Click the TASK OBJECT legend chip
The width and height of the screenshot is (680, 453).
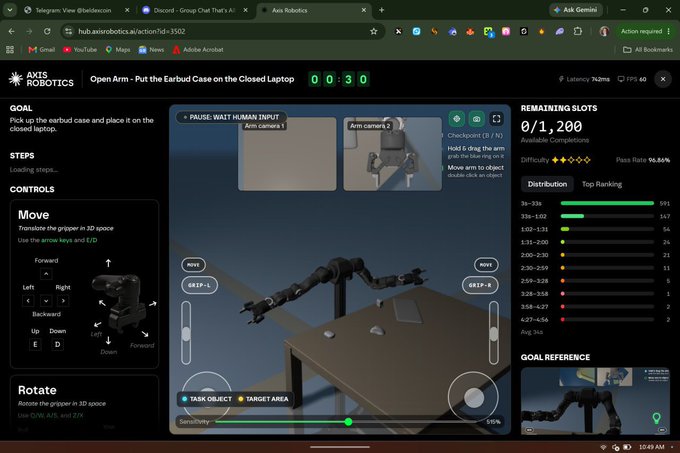(x=207, y=399)
